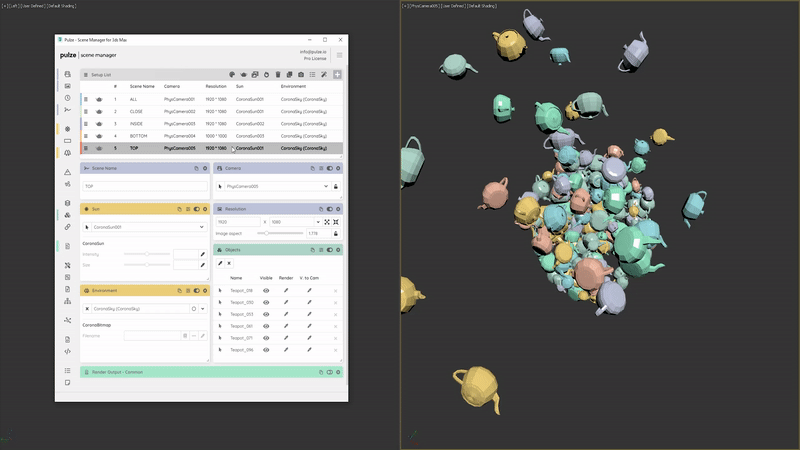Edit Render pencil for Teapot_030

click(x=286, y=303)
